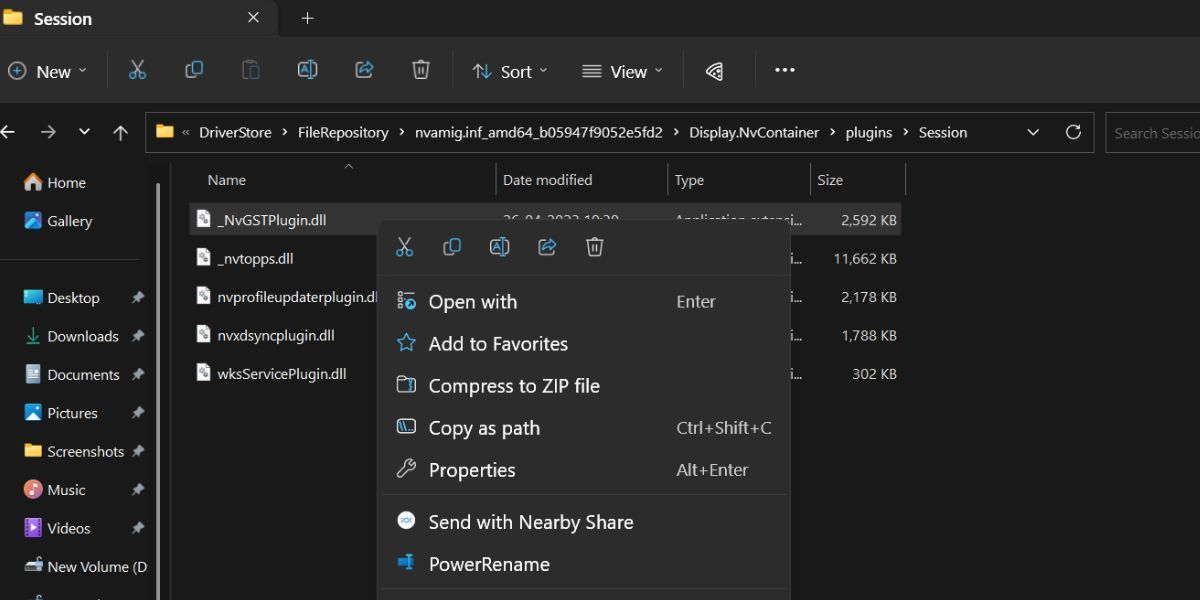The image size is (1200, 600).
Task: Select Compress to ZIP file
Action: (x=583, y=386)
